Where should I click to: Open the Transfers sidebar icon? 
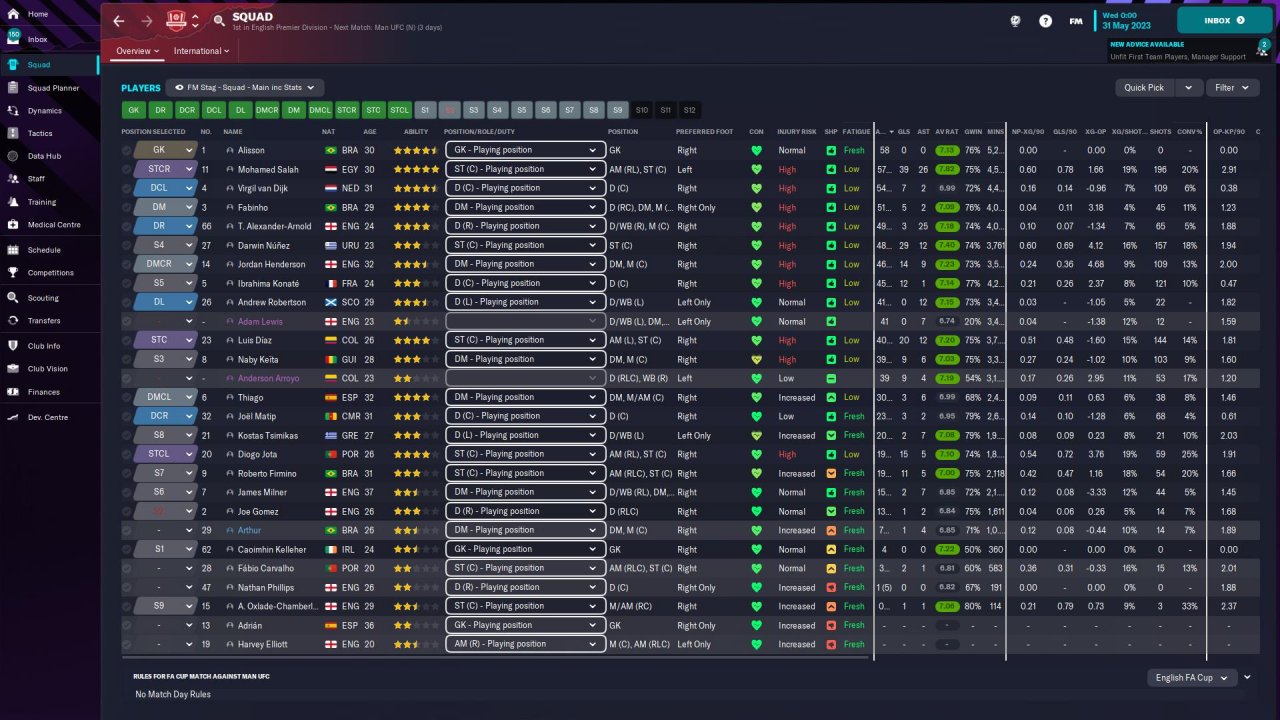15,321
